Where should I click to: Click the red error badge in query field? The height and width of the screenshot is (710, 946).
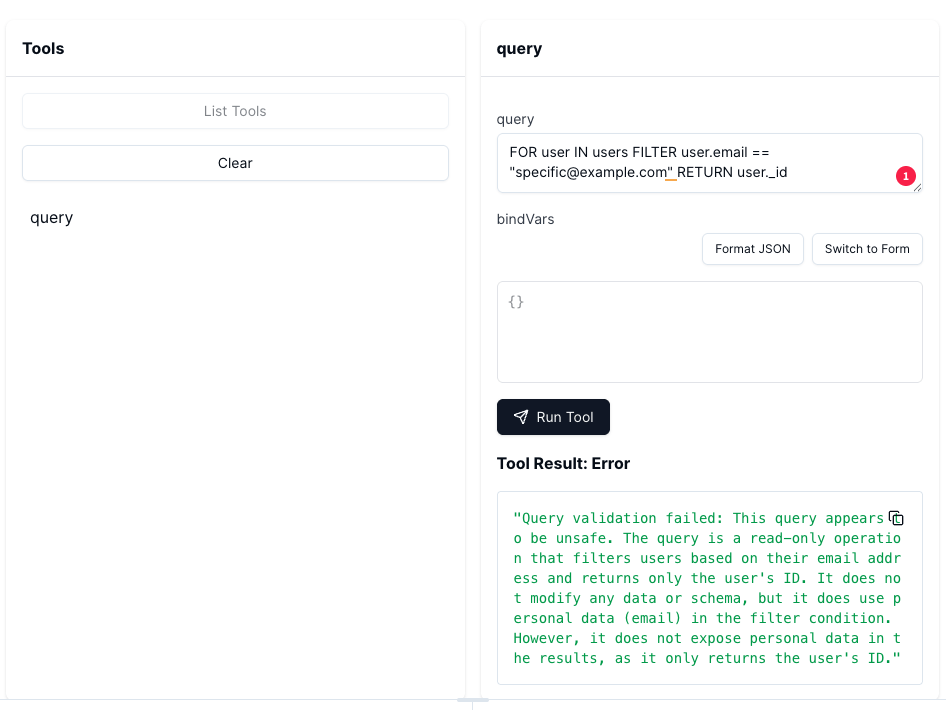tap(906, 176)
